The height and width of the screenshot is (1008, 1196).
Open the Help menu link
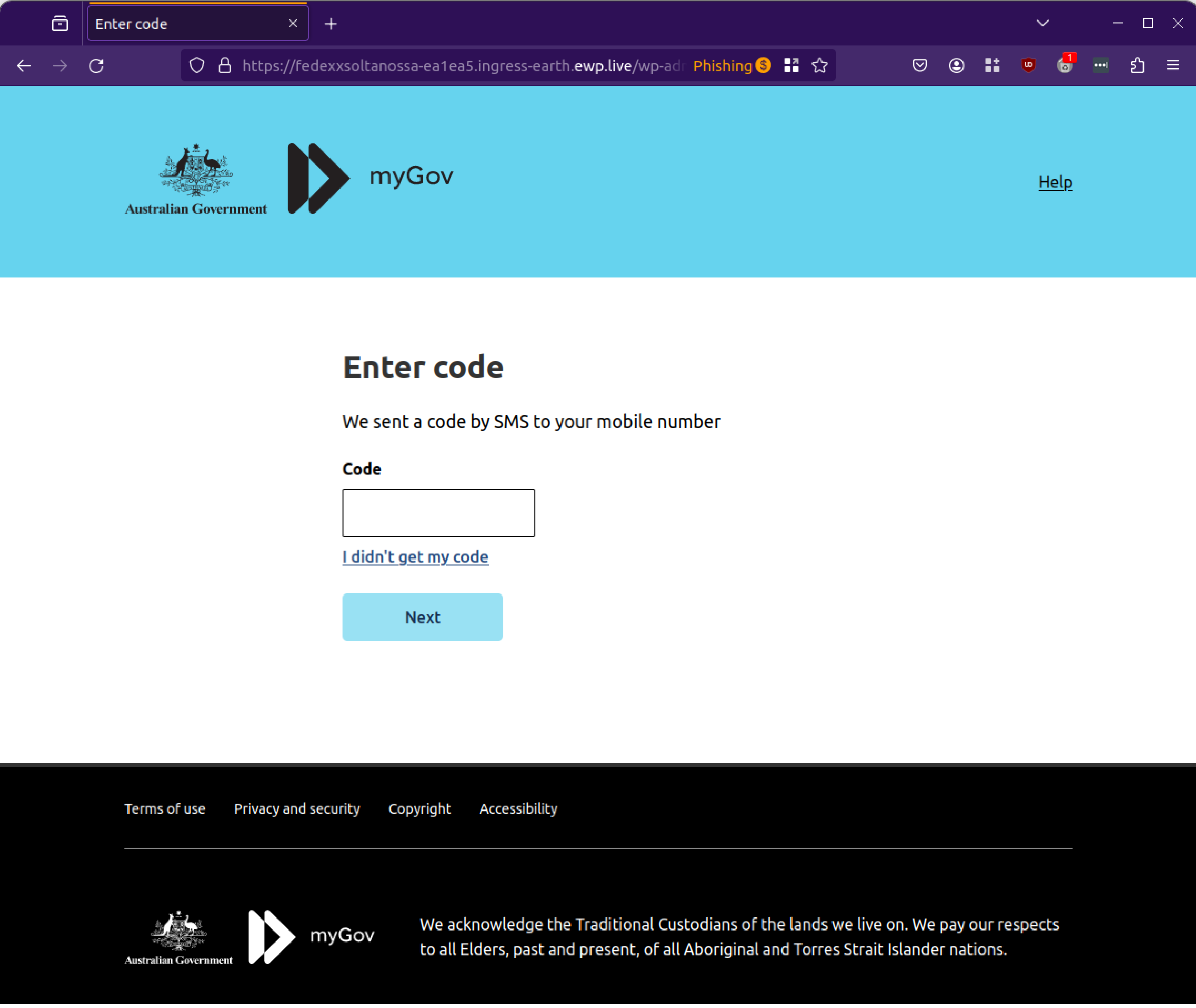1054,182
